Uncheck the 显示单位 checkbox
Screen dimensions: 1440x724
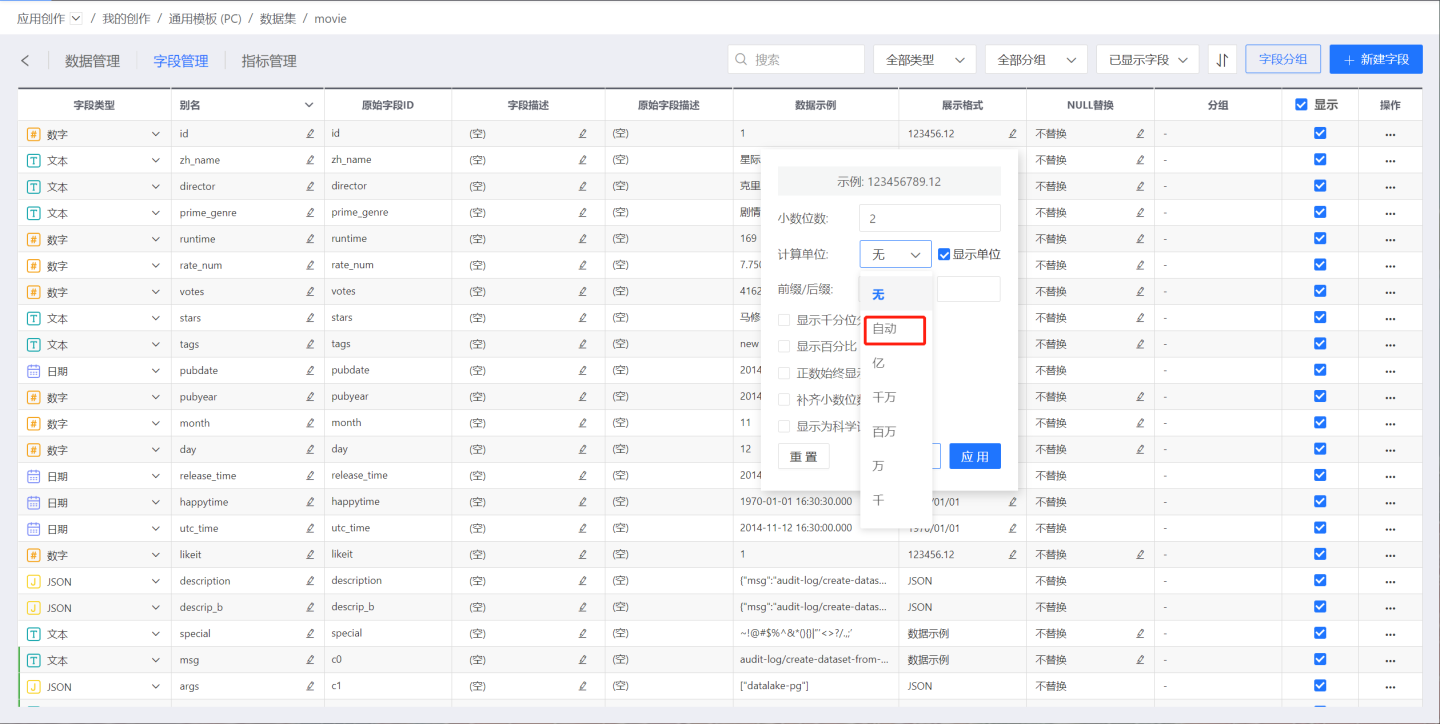pyautogui.click(x=944, y=255)
